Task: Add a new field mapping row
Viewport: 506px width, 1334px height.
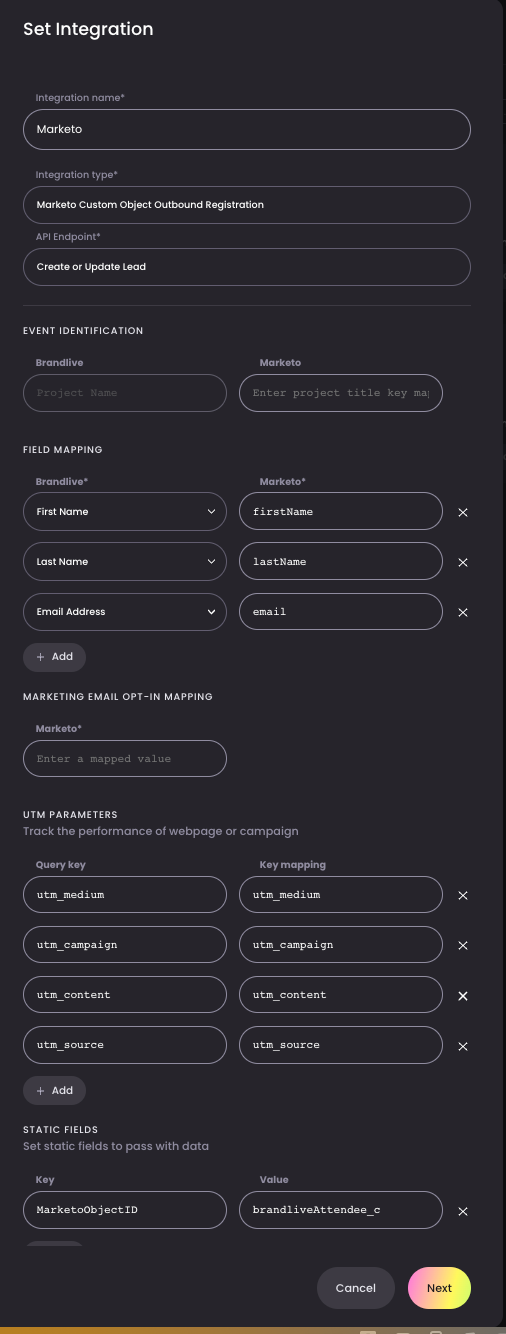Action: coord(54,657)
